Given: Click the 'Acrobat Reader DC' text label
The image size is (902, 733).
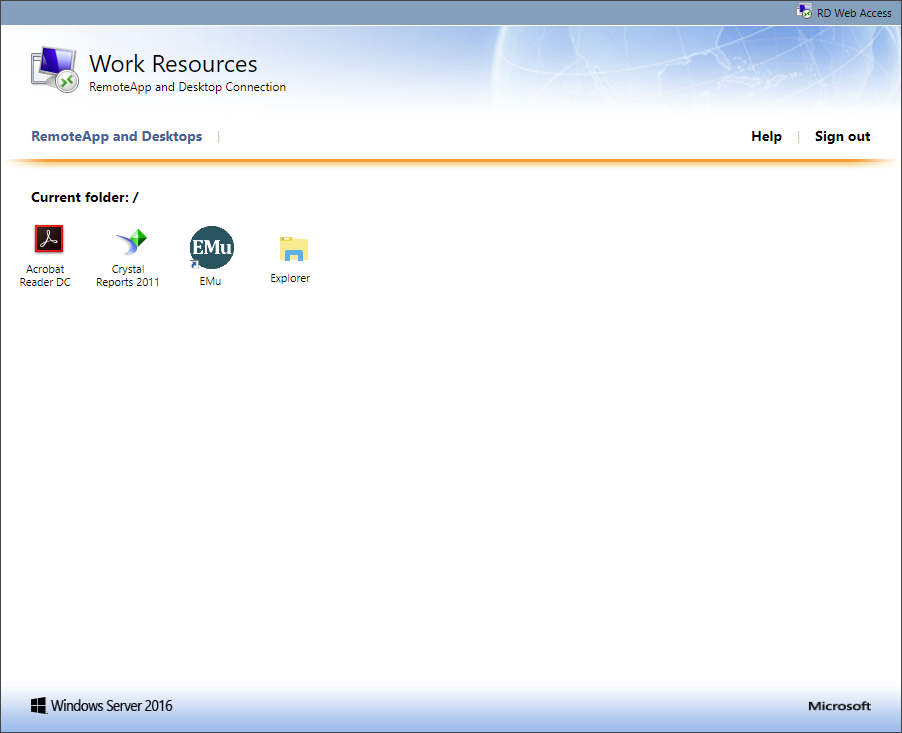Looking at the screenshot, I should pyautogui.click(x=45, y=276).
